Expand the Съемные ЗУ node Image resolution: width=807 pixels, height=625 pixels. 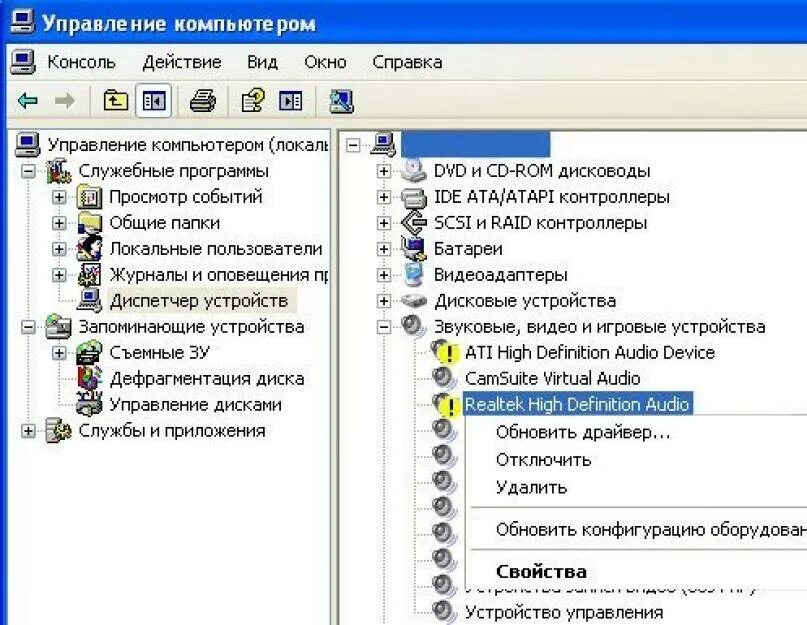[59, 353]
